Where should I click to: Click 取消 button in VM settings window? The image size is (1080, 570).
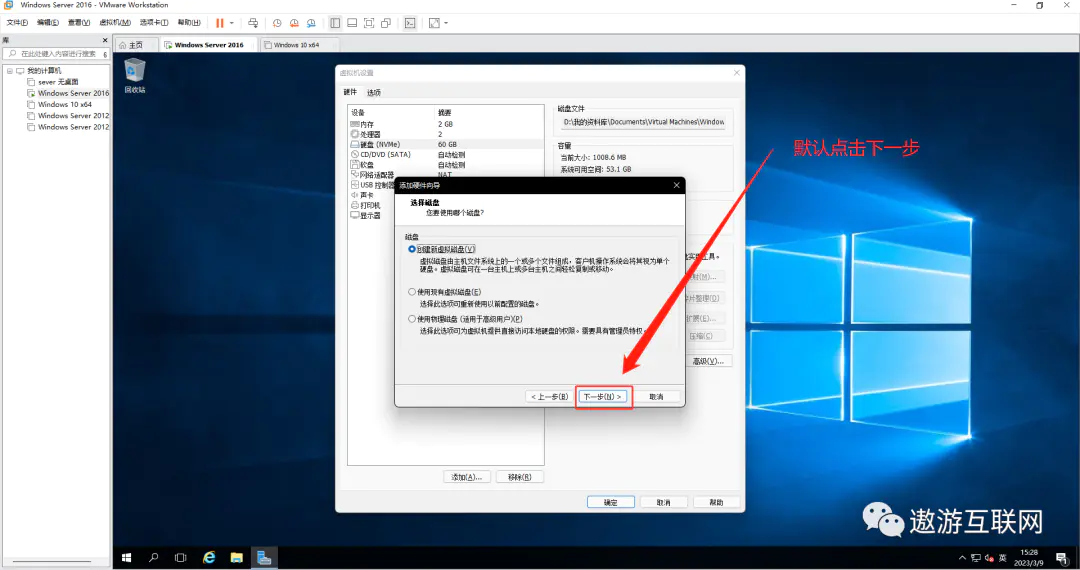pyautogui.click(x=663, y=503)
